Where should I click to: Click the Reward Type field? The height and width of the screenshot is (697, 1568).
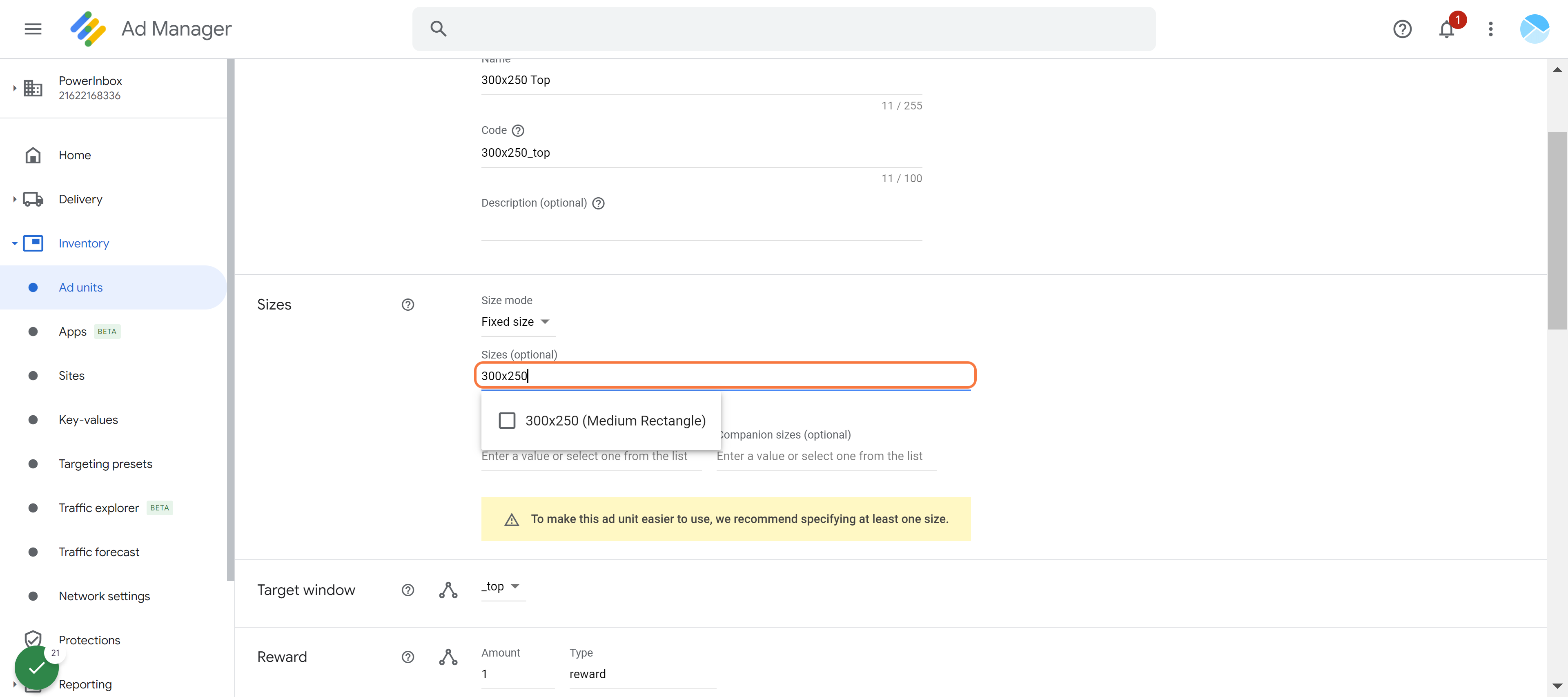(x=642, y=674)
